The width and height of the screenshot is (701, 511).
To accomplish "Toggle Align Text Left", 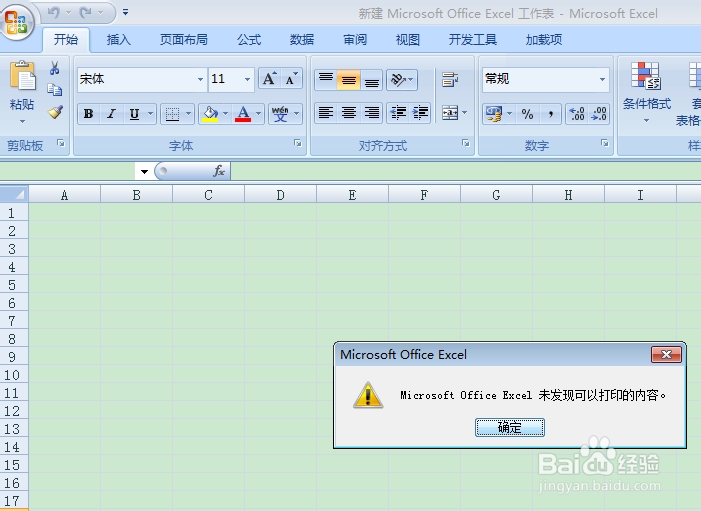I will point(326,113).
